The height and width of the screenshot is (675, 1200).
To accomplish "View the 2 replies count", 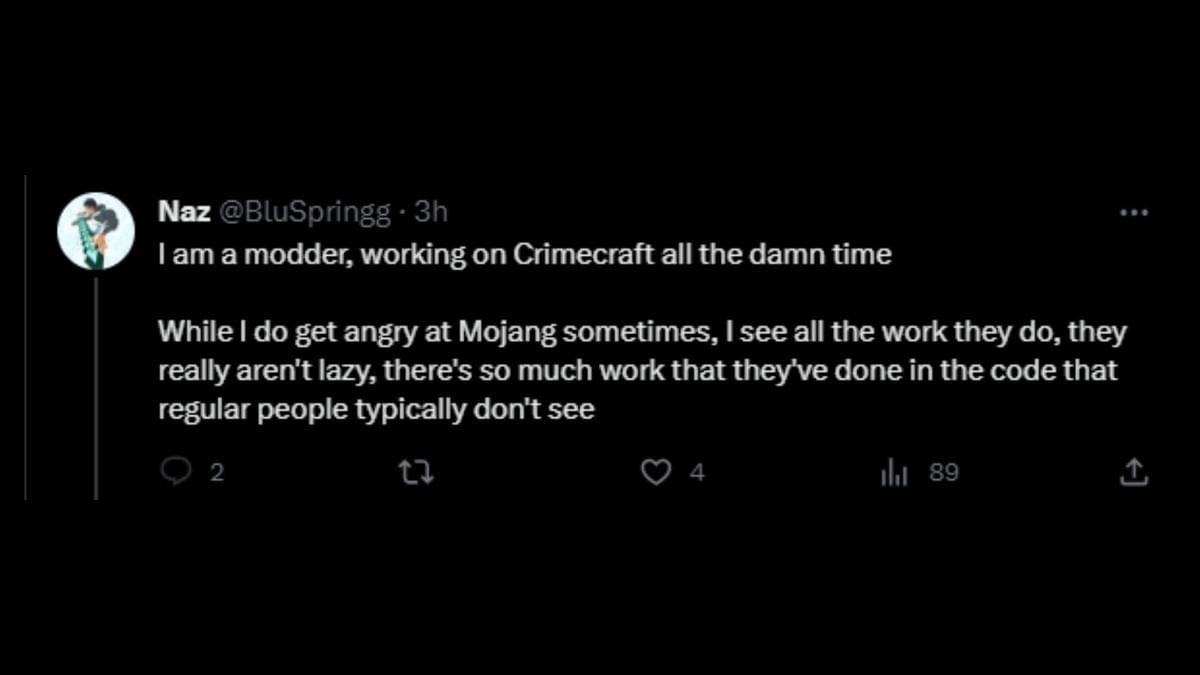I will (x=216, y=473).
